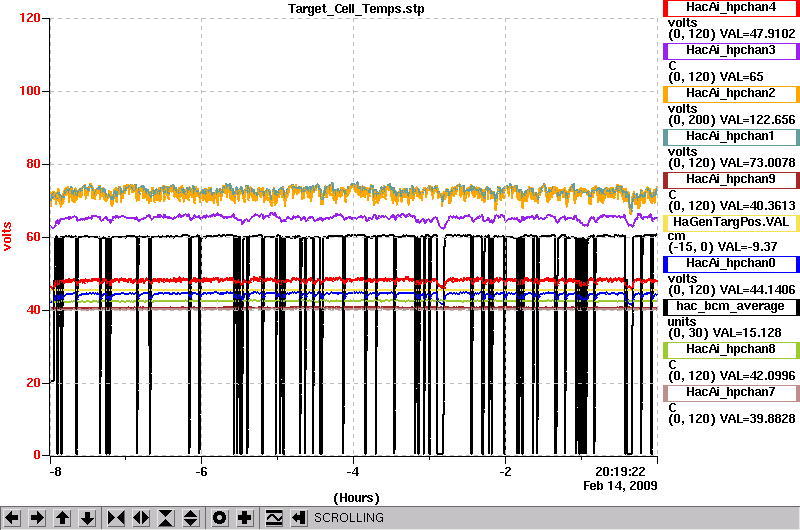Click the 100 Y-axis tick label
The width and height of the screenshot is (800, 530).
pos(30,91)
